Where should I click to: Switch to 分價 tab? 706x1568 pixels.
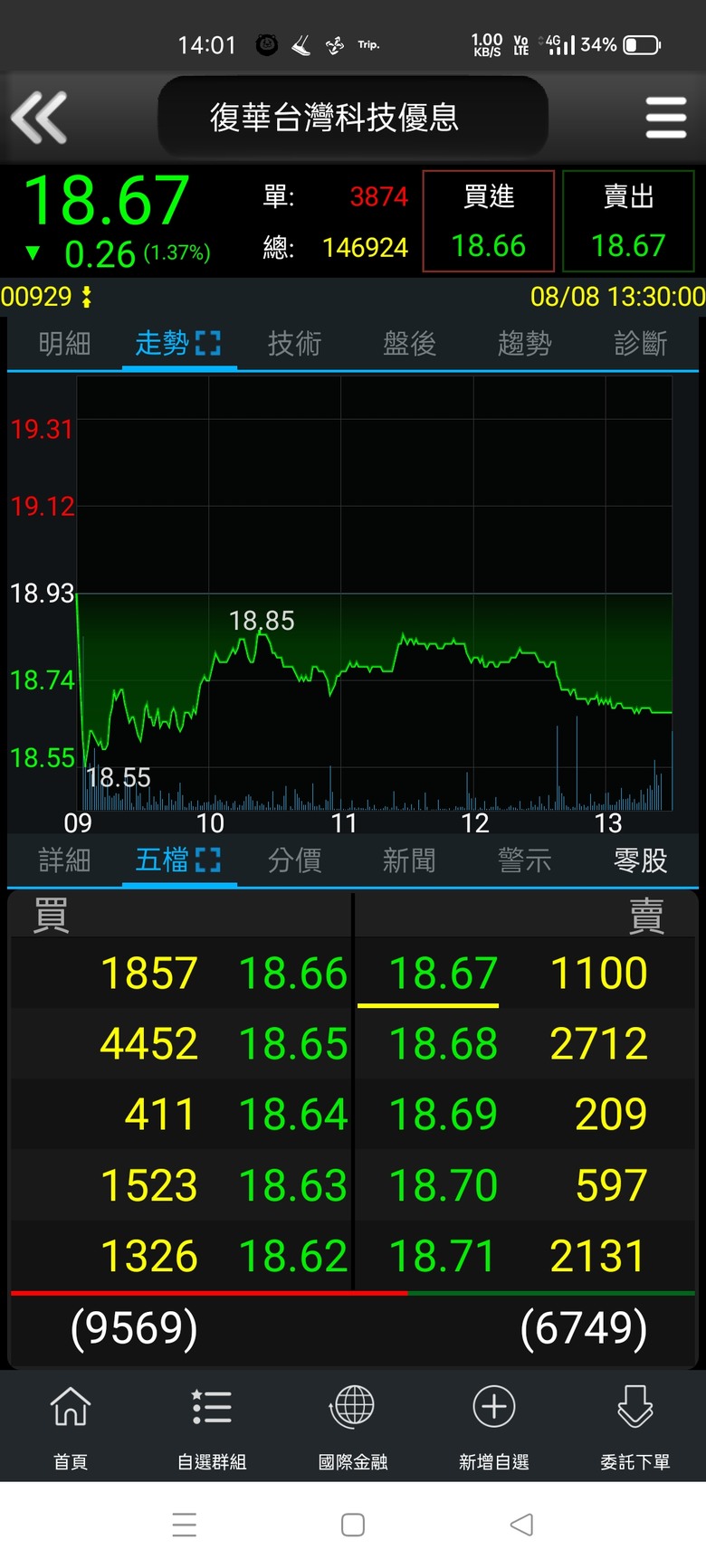point(294,860)
